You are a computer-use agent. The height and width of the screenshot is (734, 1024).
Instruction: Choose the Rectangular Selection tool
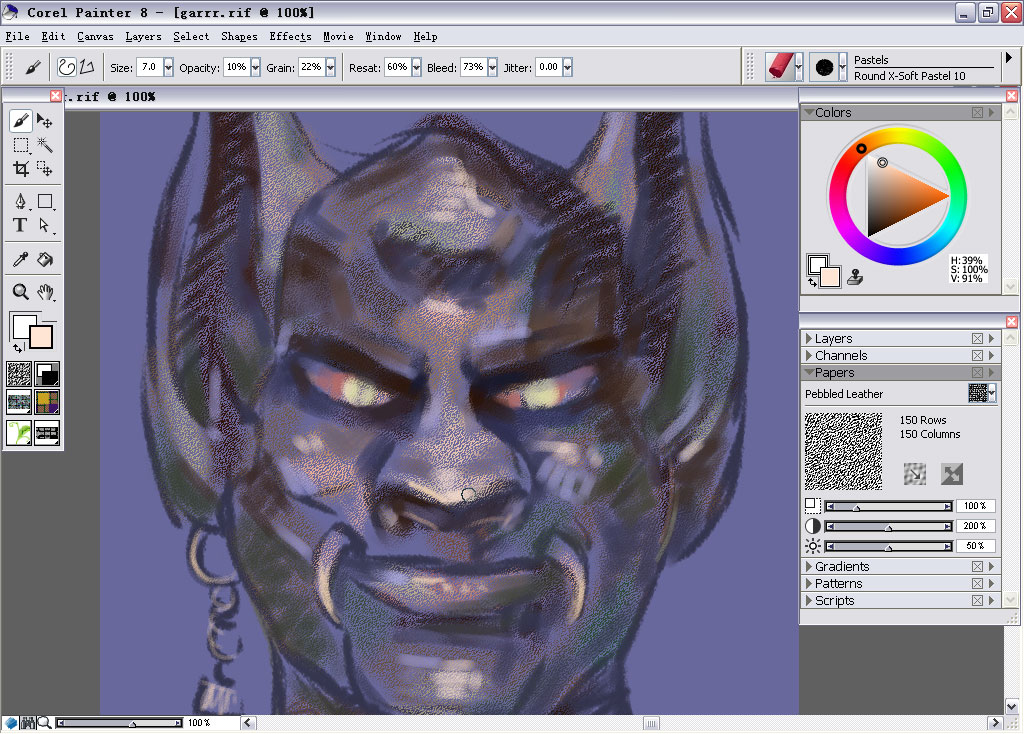coord(21,145)
